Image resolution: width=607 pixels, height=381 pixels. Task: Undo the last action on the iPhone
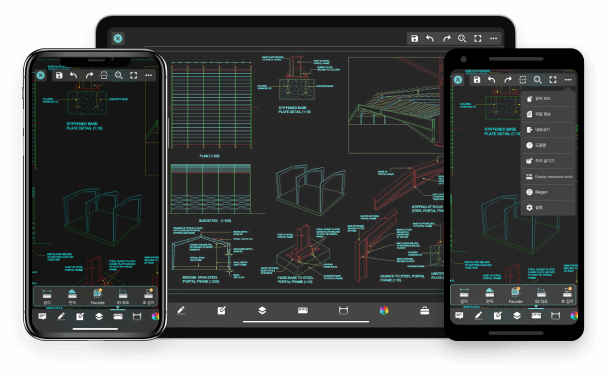coord(74,75)
